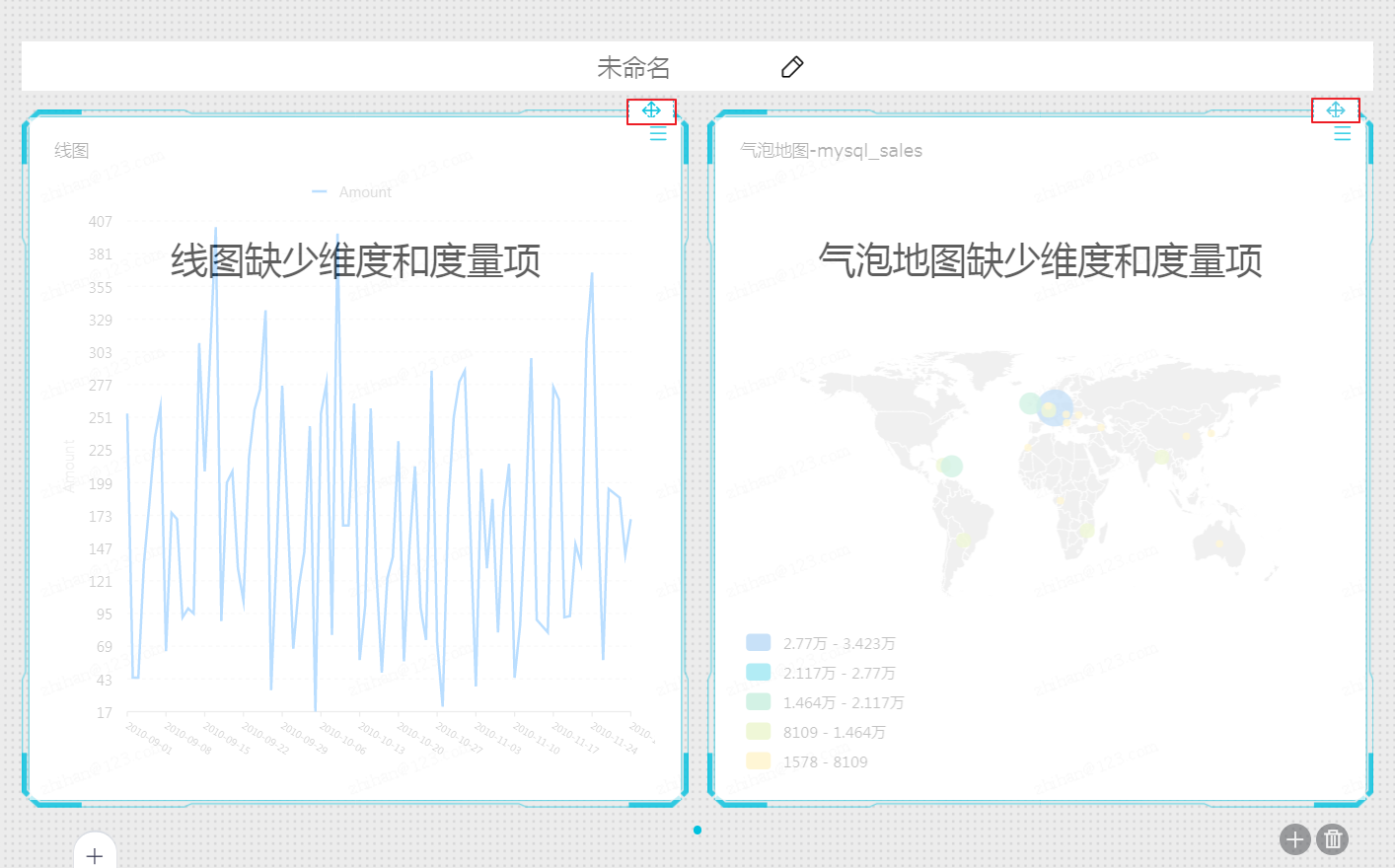Click the move handle on the bubble map panel

point(1336,110)
